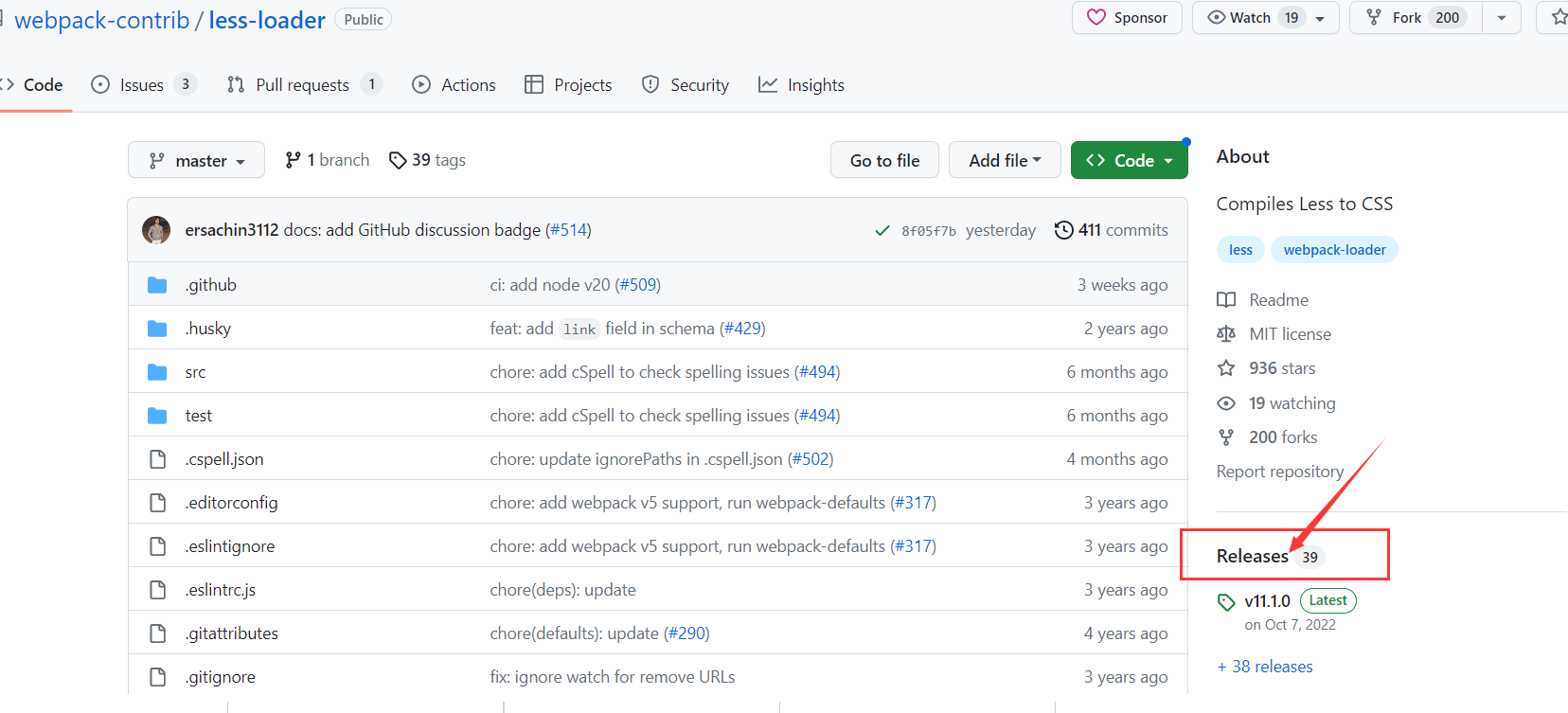
Task: Click the Sponsor heart button
Action: coord(1127,18)
